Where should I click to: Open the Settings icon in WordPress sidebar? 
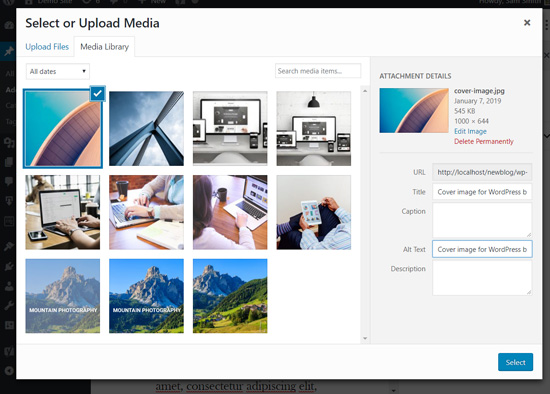pyautogui.click(x=9, y=325)
